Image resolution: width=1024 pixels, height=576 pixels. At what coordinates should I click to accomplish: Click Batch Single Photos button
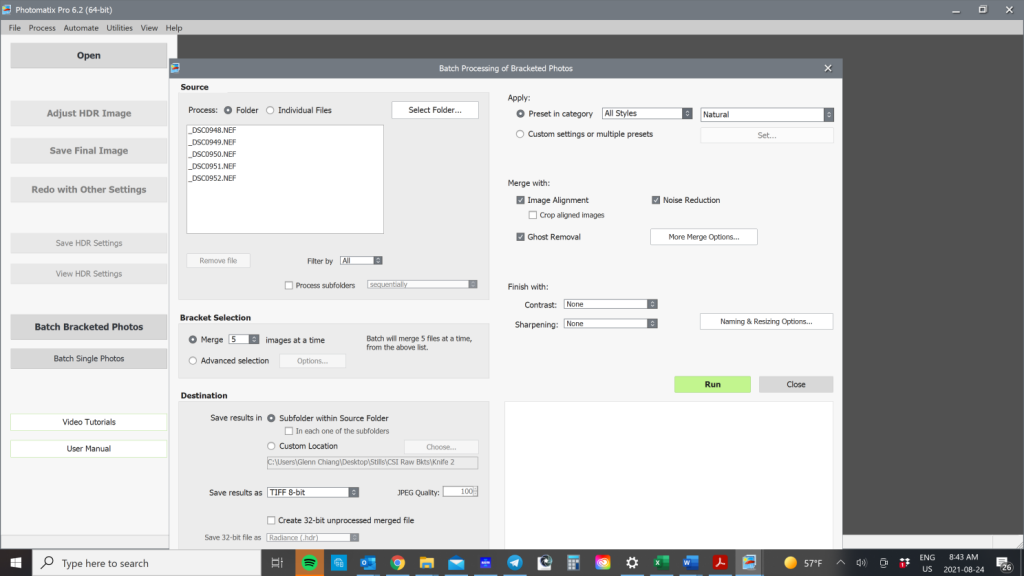[x=89, y=359]
